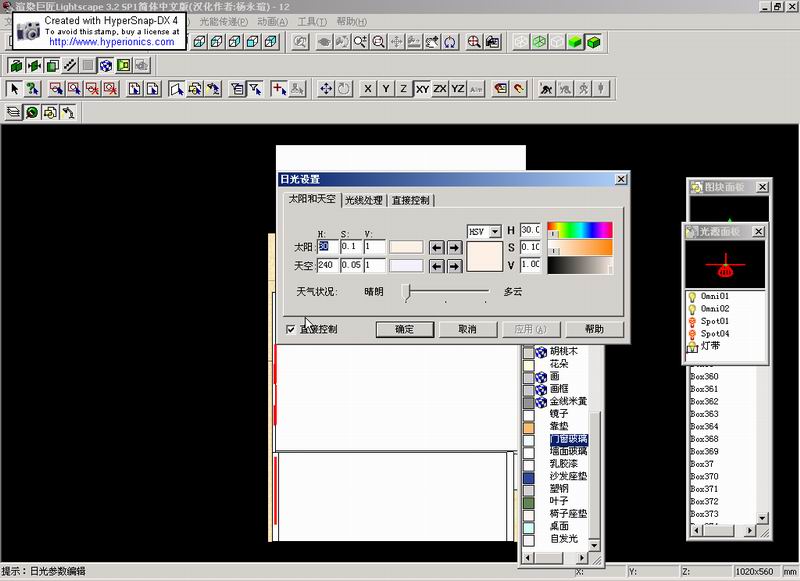Click the Omni01 light bulb icon

694,297
